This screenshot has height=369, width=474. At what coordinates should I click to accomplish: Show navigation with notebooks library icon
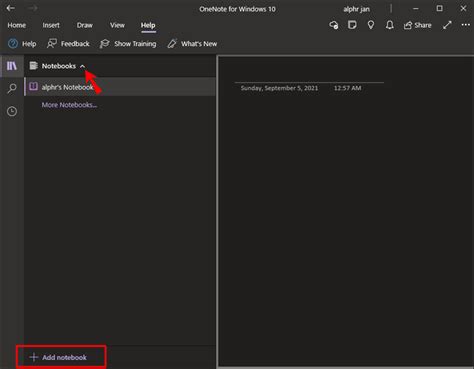click(x=12, y=66)
